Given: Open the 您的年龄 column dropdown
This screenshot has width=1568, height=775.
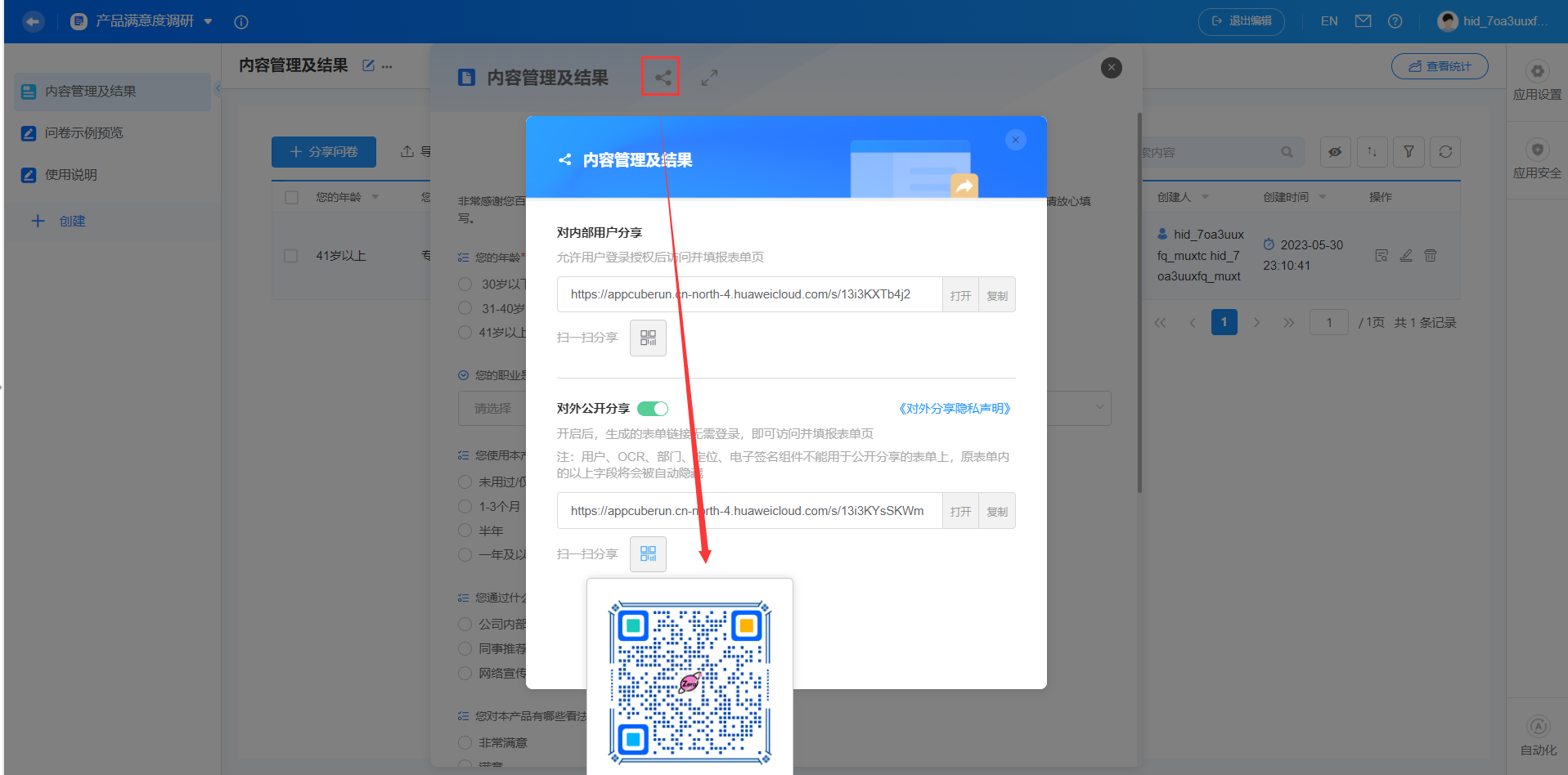Looking at the screenshot, I should [x=375, y=197].
